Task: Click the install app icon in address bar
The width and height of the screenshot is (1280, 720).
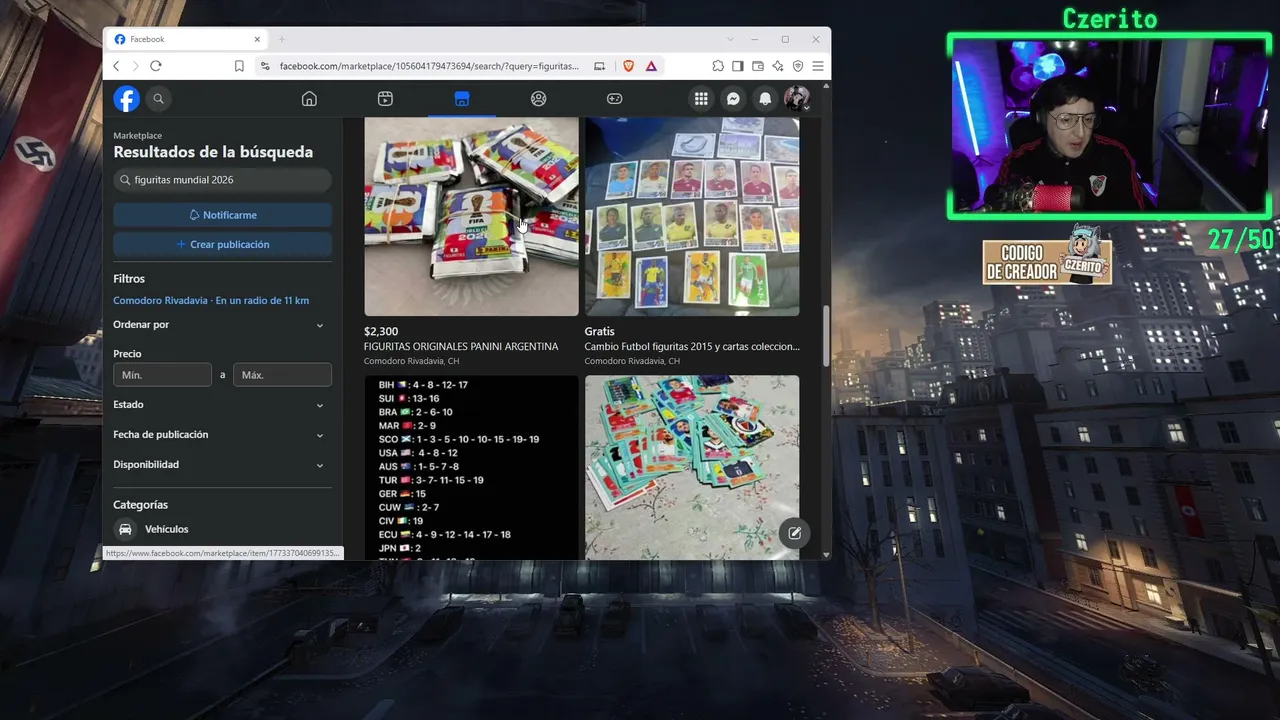Action: tap(599, 66)
